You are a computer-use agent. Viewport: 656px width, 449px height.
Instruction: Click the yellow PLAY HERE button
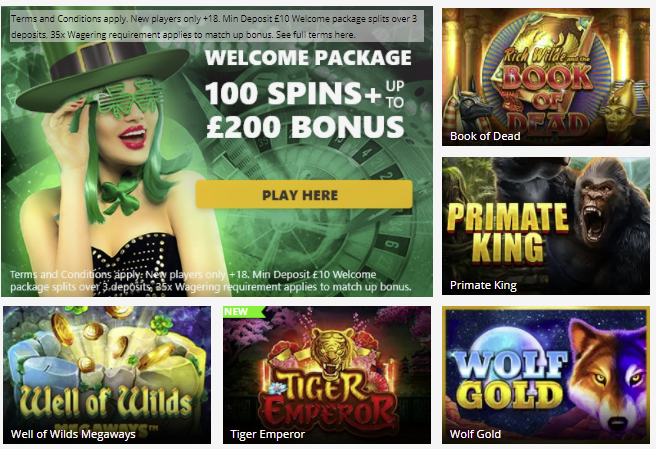(x=304, y=195)
